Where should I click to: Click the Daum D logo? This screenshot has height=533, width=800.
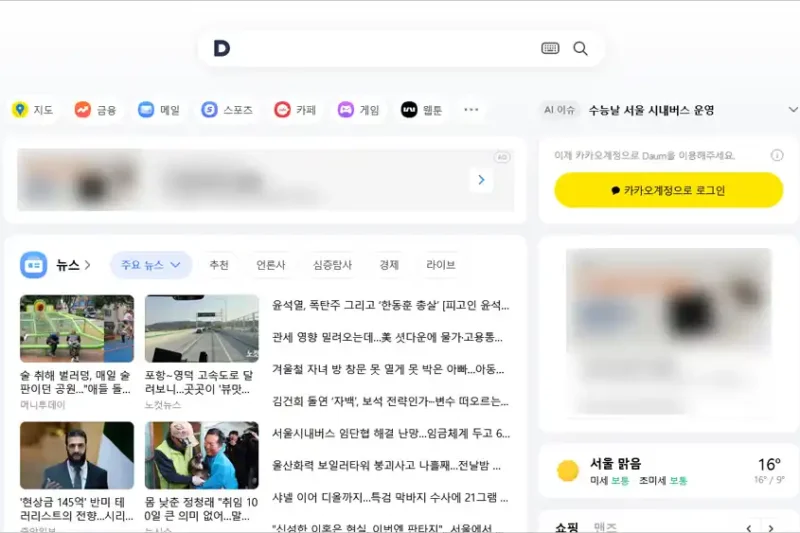pyautogui.click(x=222, y=48)
